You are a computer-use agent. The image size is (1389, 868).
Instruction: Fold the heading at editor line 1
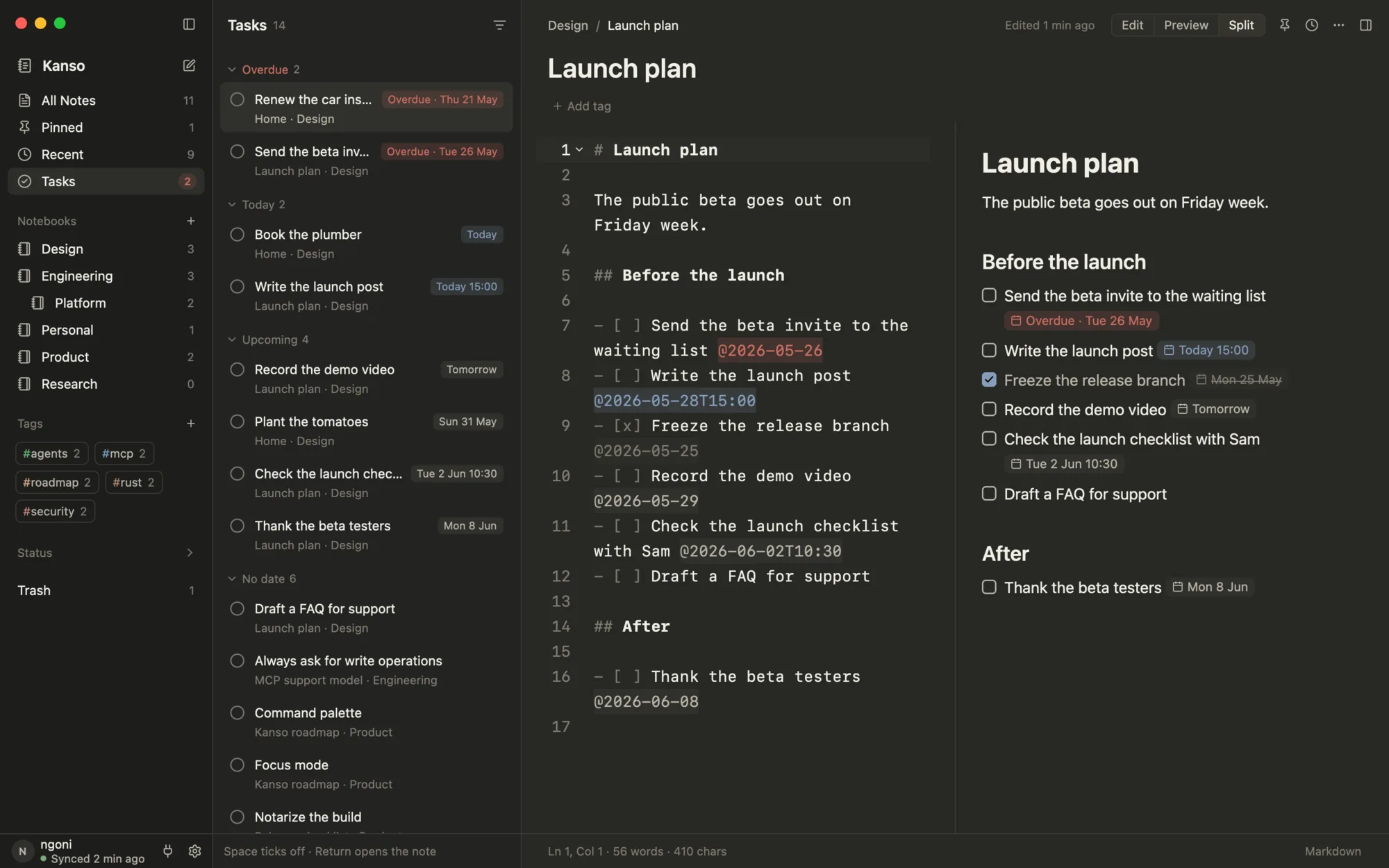[579, 150]
